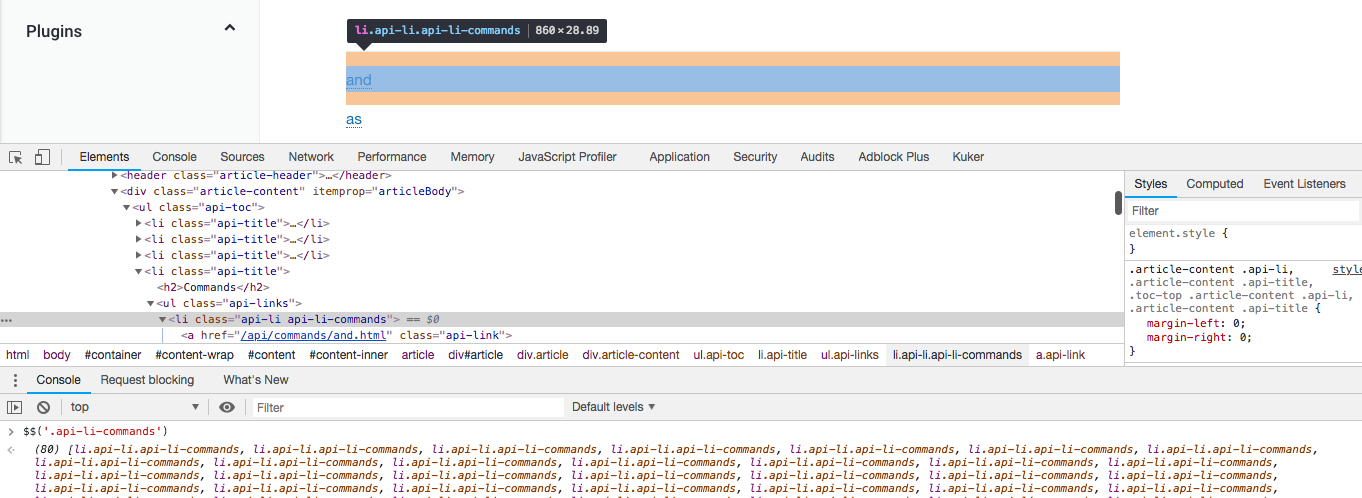Click the 'as' link on the page
1362x498 pixels.
[354, 119]
